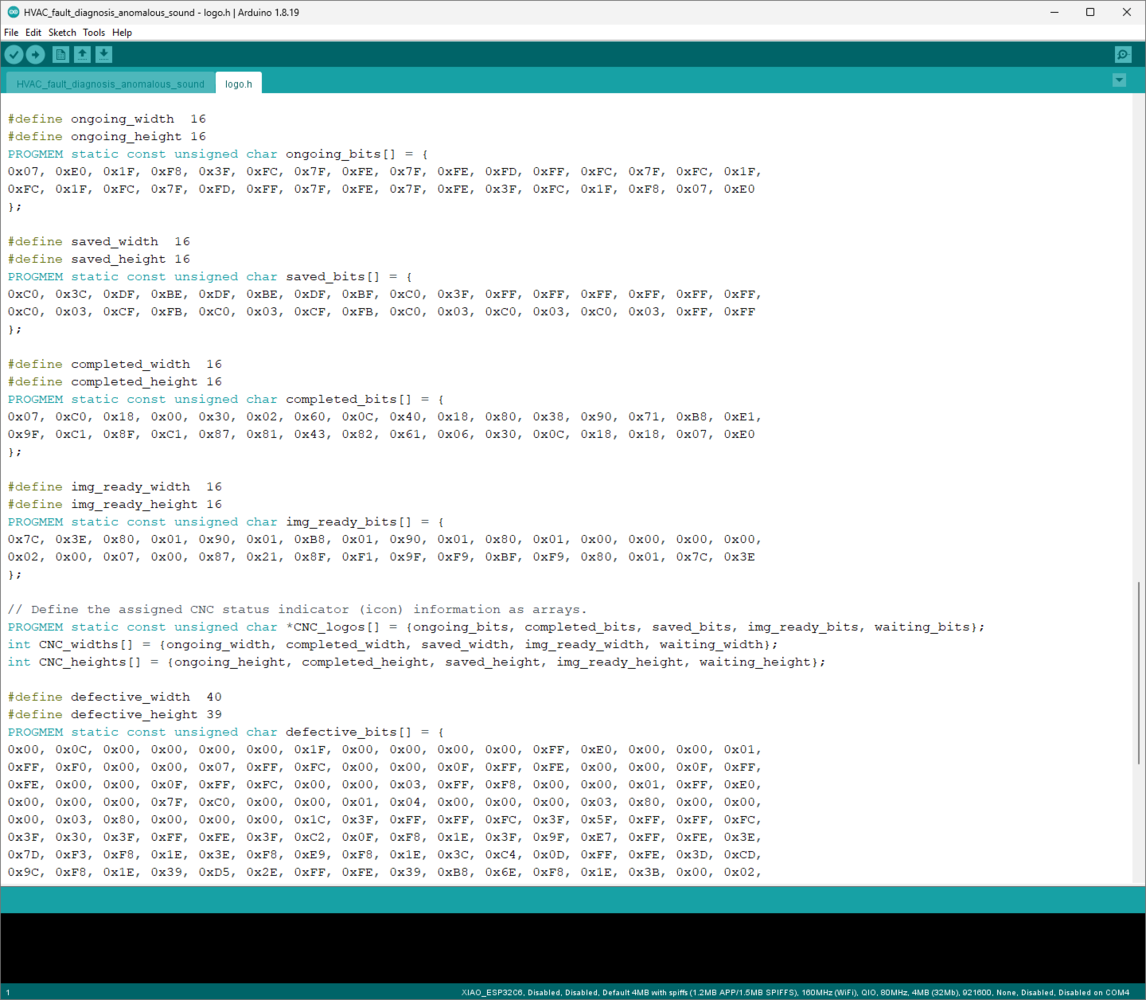The image size is (1146, 1000).
Task: Click '#define ongoing_width 16' line
Action: tap(107, 118)
